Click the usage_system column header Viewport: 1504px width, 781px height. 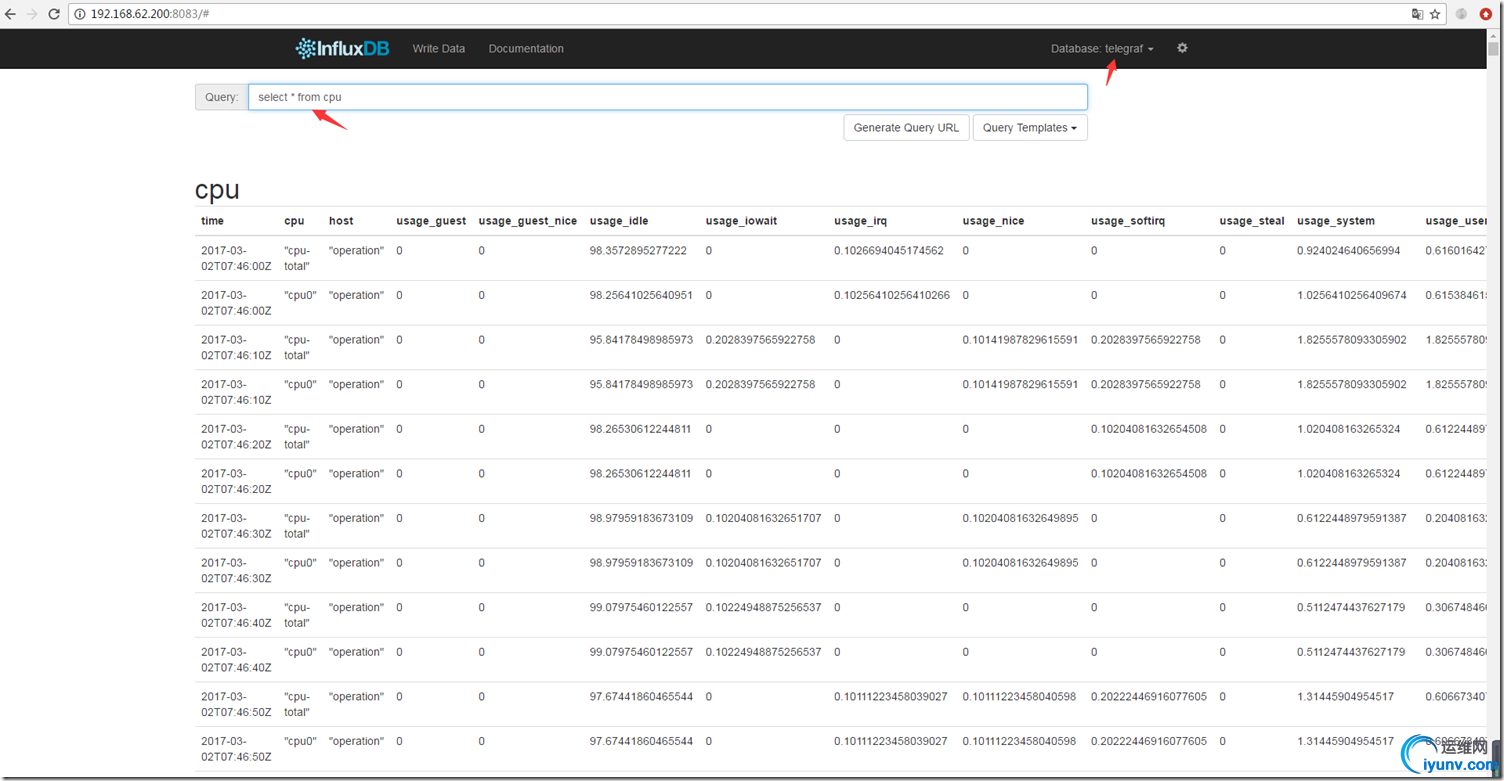1336,221
